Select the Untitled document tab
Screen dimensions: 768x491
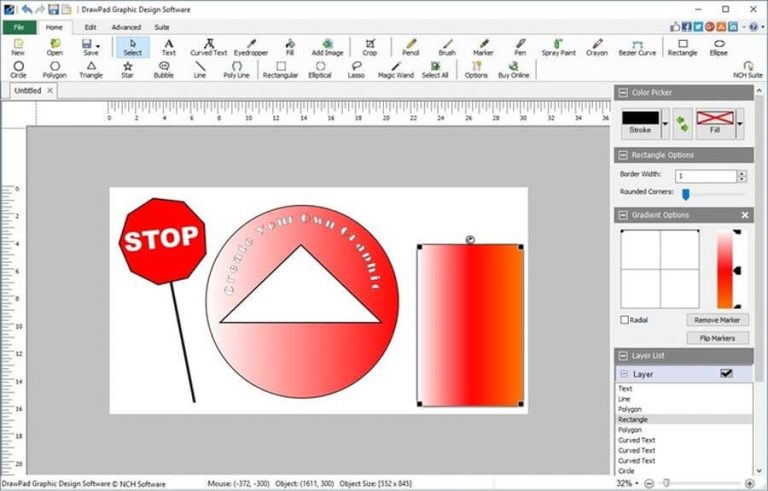click(x=27, y=91)
